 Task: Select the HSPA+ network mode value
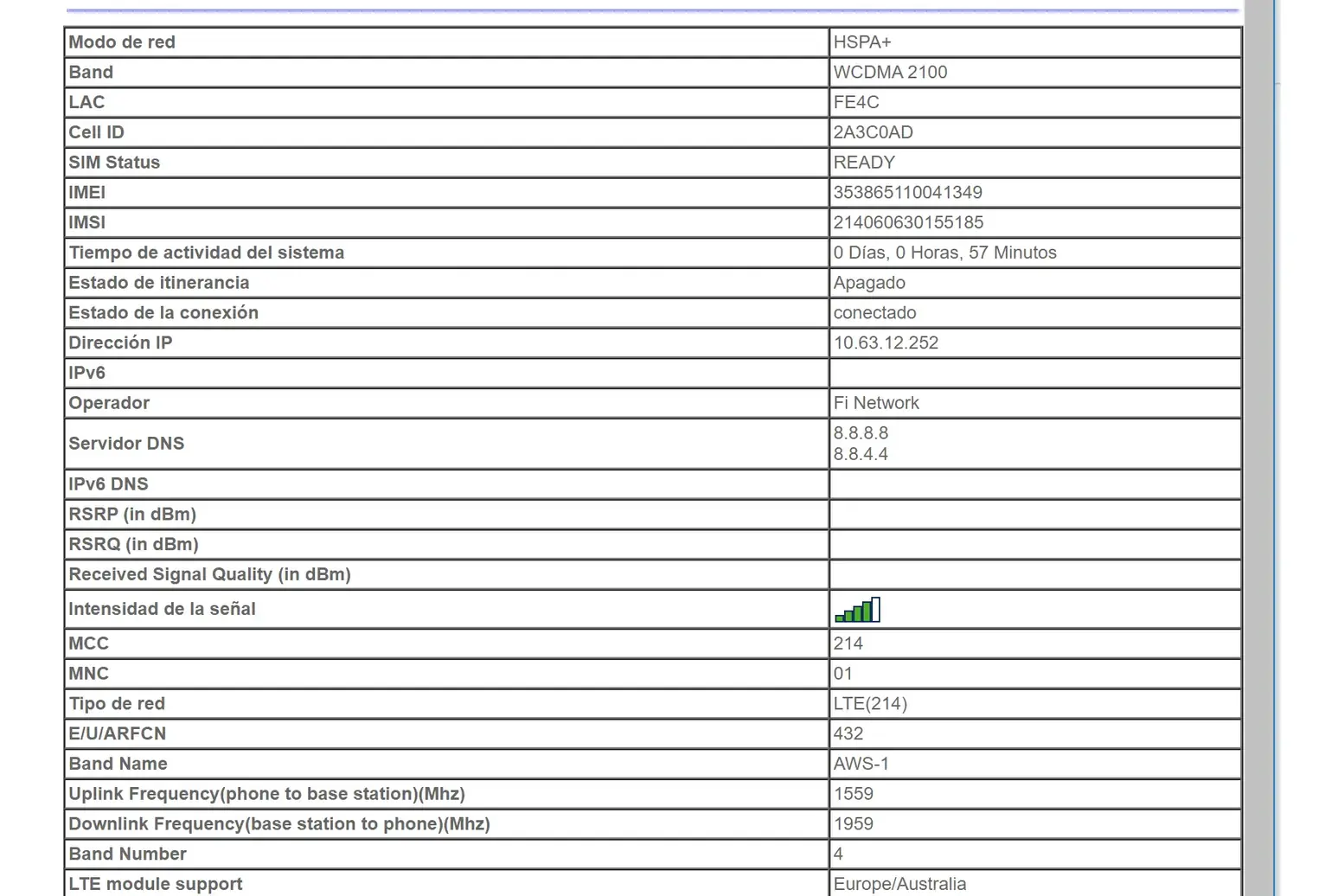(862, 42)
